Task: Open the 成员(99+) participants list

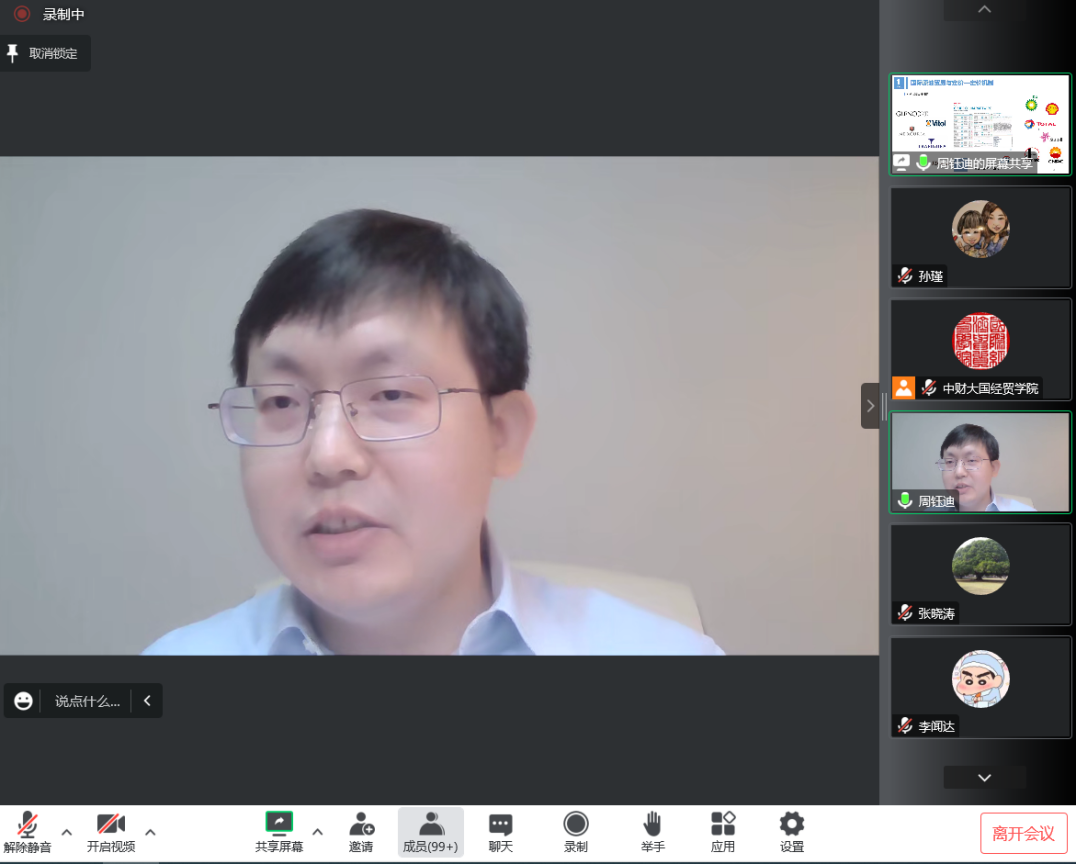Action: point(431,832)
